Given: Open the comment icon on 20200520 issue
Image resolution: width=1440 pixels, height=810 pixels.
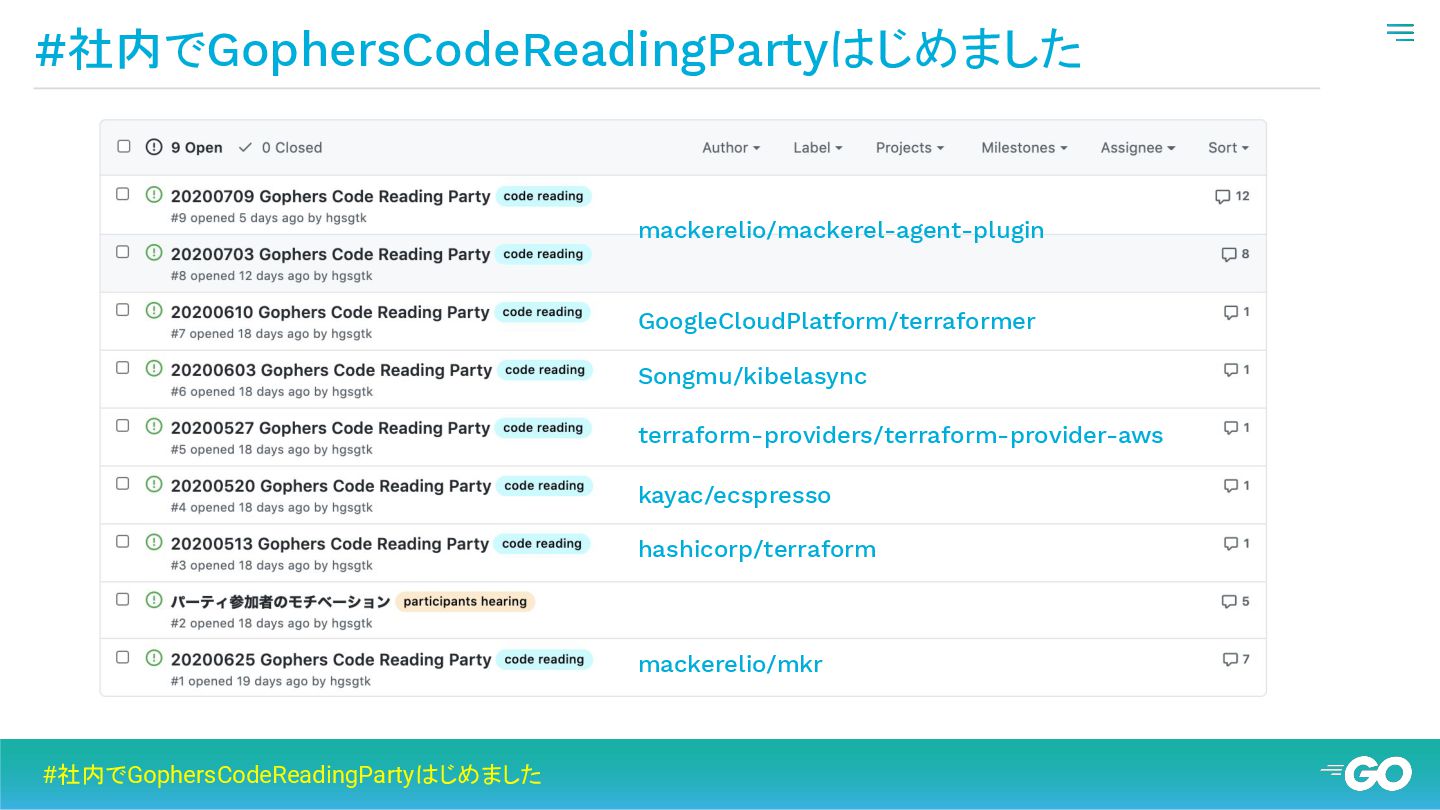Looking at the screenshot, I should [1231, 487].
